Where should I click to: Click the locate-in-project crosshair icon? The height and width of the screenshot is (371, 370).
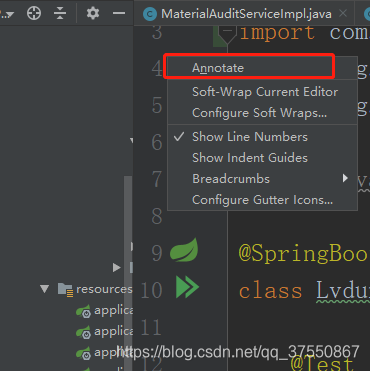tap(34, 13)
